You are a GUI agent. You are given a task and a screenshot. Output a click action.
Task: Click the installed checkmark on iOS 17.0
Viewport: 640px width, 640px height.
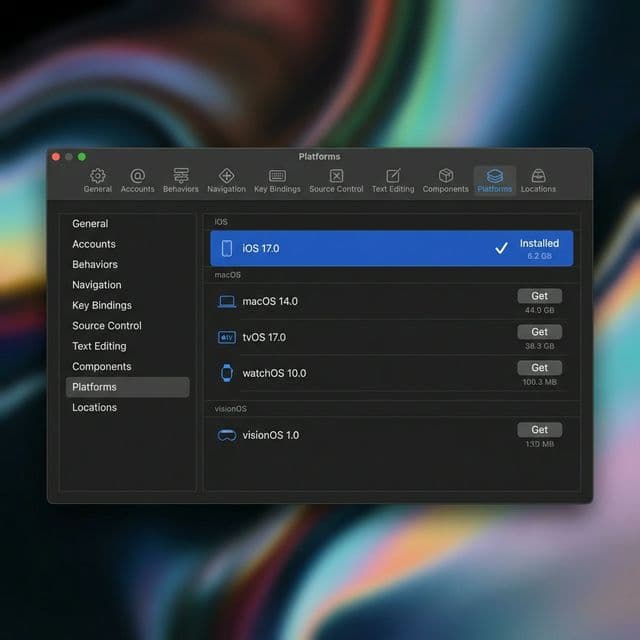point(501,248)
